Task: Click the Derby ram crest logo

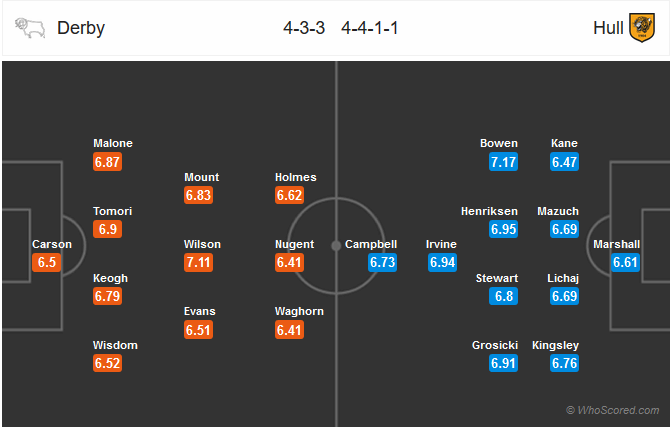Action: coord(30,28)
